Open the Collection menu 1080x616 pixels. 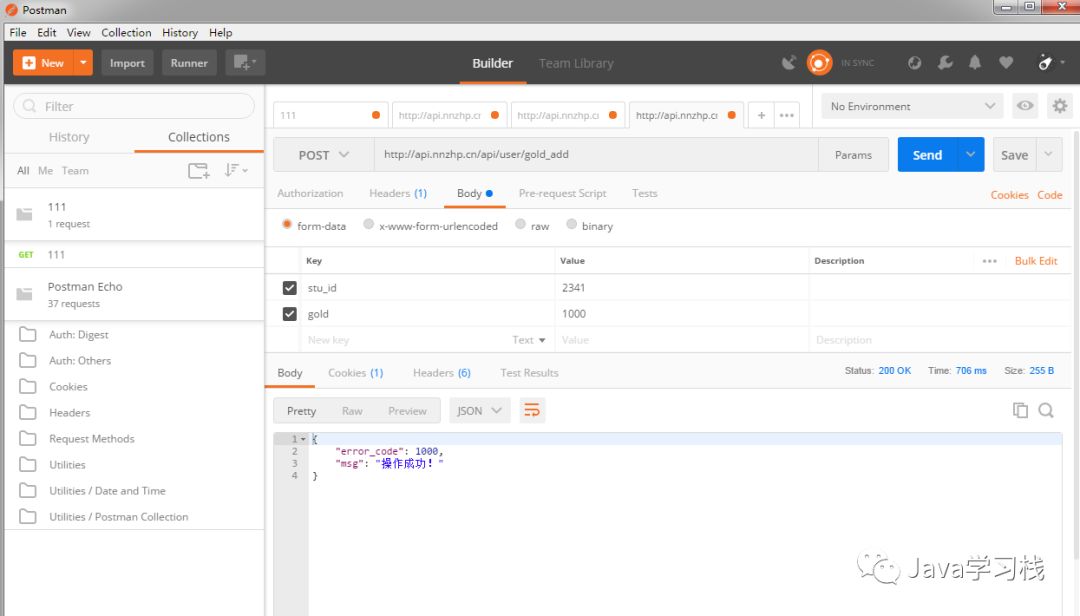[x=126, y=32]
